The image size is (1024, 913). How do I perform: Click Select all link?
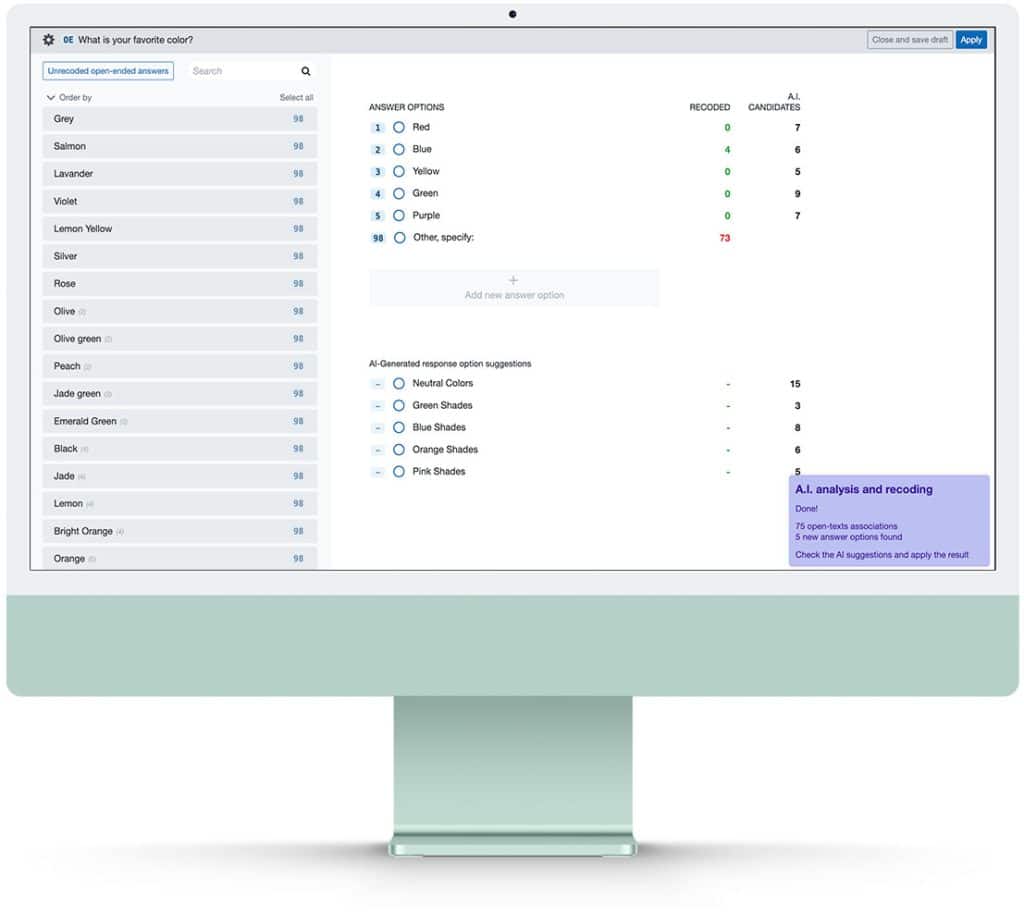coord(296,98)
